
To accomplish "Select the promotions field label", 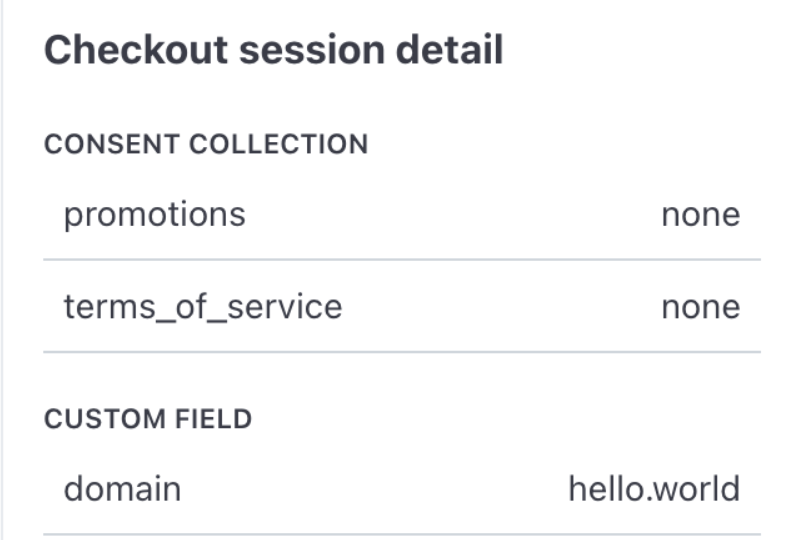I will point(154,214).
